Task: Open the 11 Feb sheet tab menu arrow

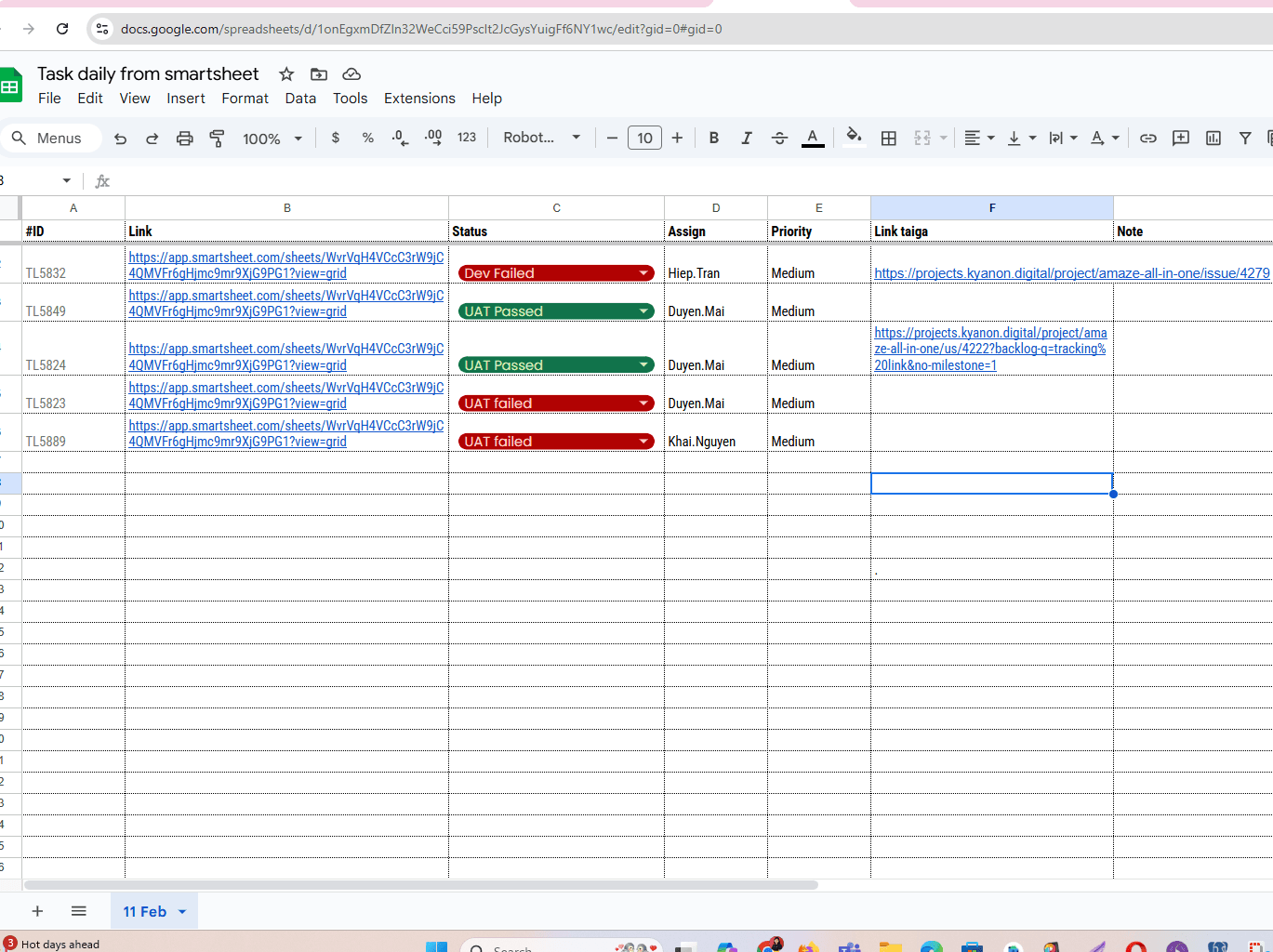Action: click(182, 912)
